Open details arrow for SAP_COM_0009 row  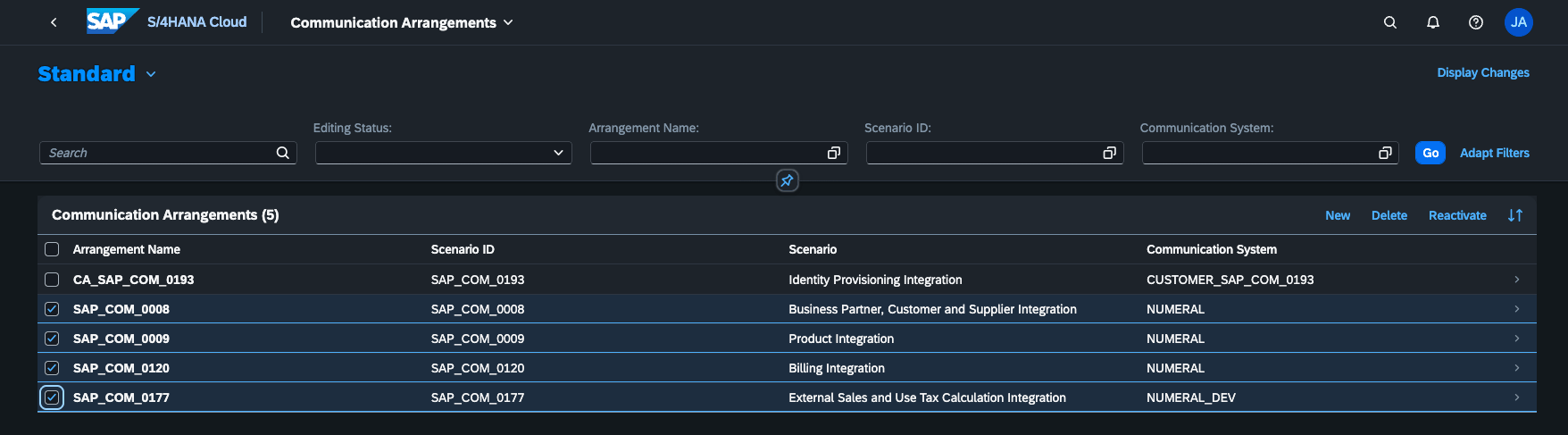pyautogui.click(x=1517, y=339)
